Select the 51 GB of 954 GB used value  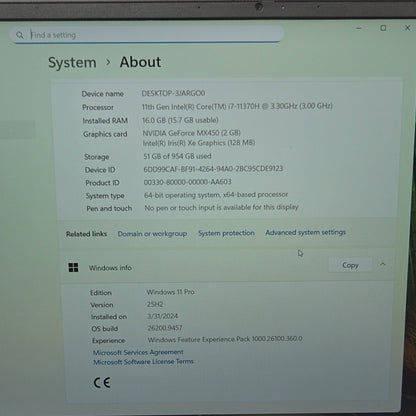(x=177, y=156)
